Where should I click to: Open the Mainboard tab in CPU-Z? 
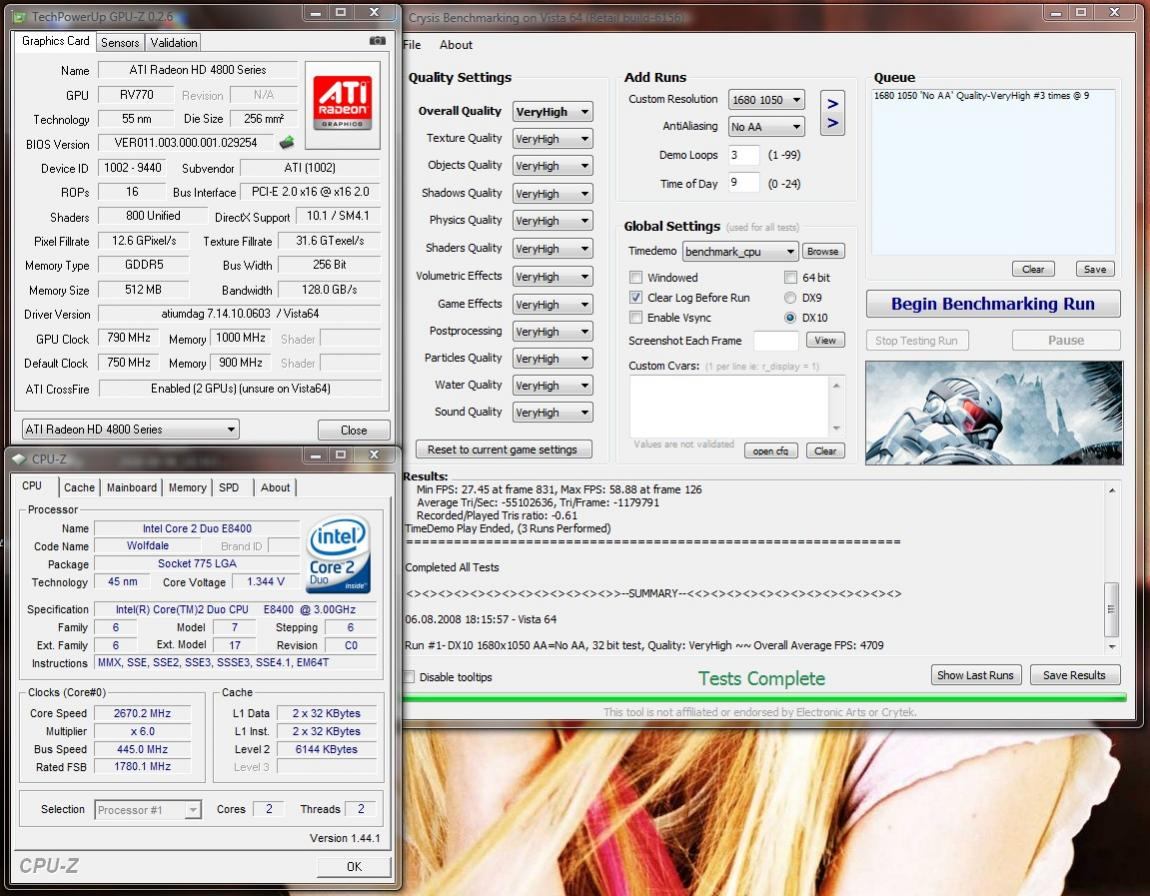132,488
